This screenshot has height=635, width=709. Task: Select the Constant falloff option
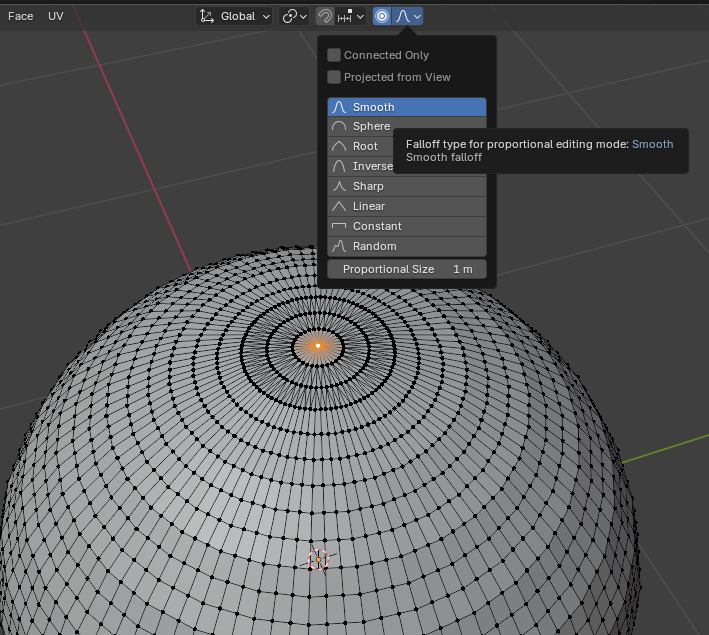407,226
